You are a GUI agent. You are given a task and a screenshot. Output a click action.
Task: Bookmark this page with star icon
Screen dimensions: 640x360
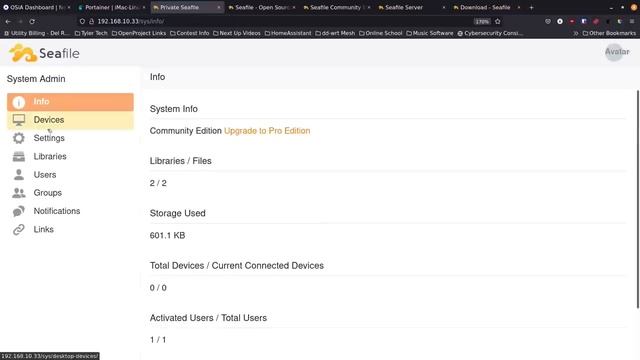tap(498, 21)
